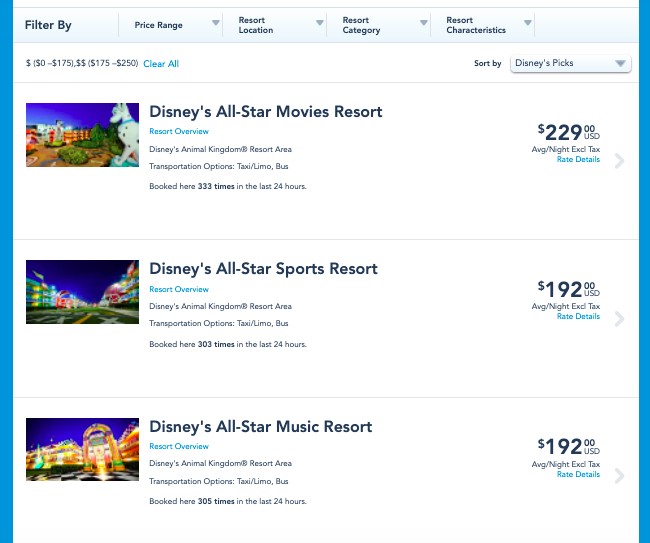Screen dimensions: 650x543
Task: Click the chevron arrow beside All-Star Sports
Action: click(619, 318)
